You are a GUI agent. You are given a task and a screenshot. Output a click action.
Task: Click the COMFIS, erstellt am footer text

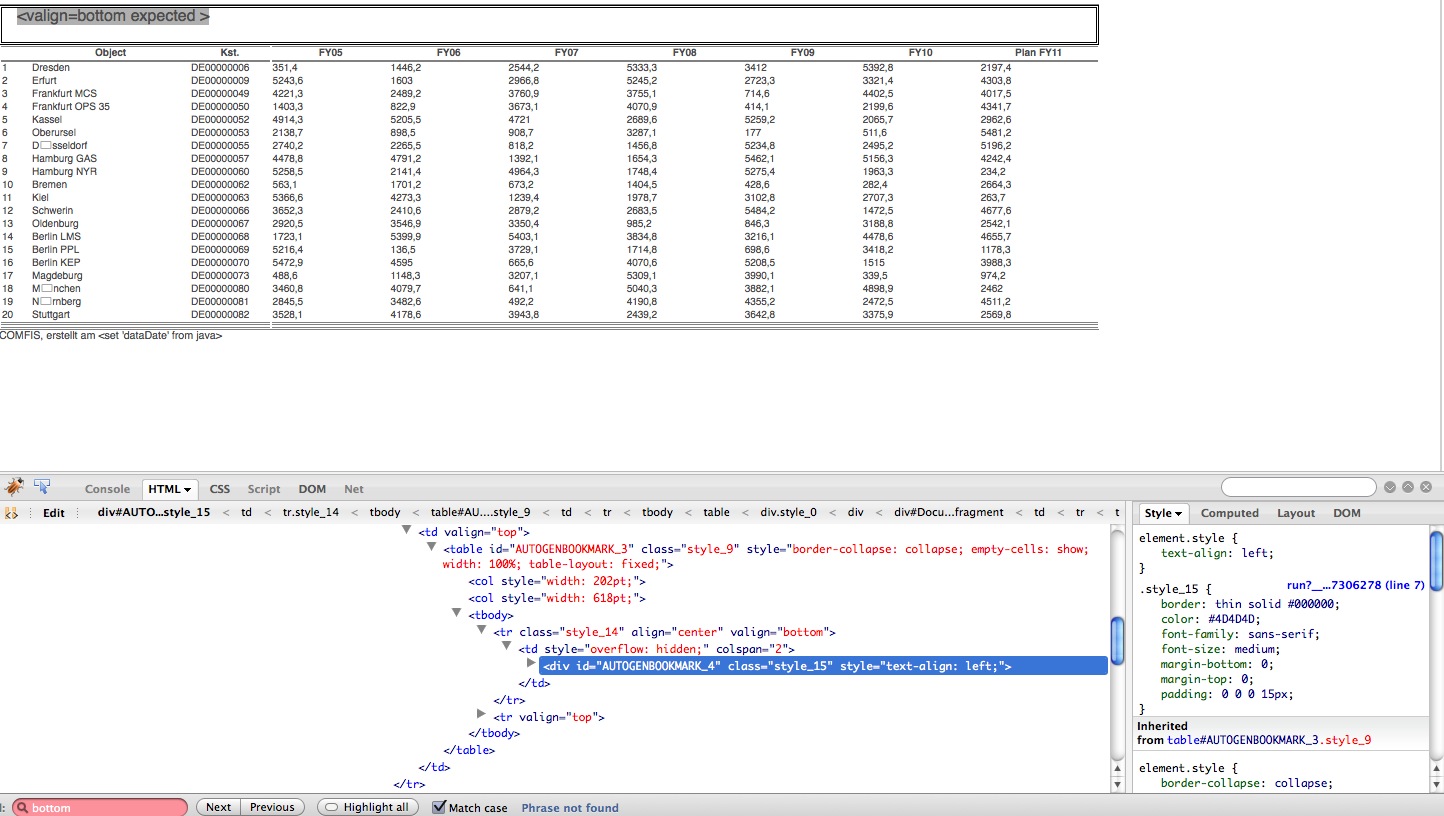tap(111, 336)
